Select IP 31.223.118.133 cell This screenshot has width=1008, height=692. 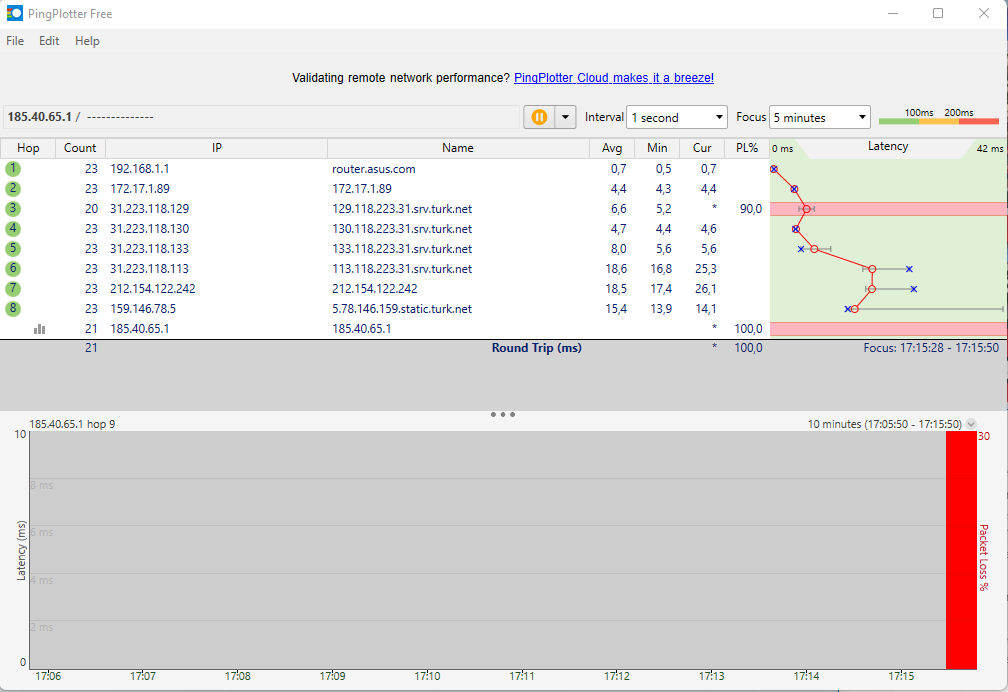(149, 248)
